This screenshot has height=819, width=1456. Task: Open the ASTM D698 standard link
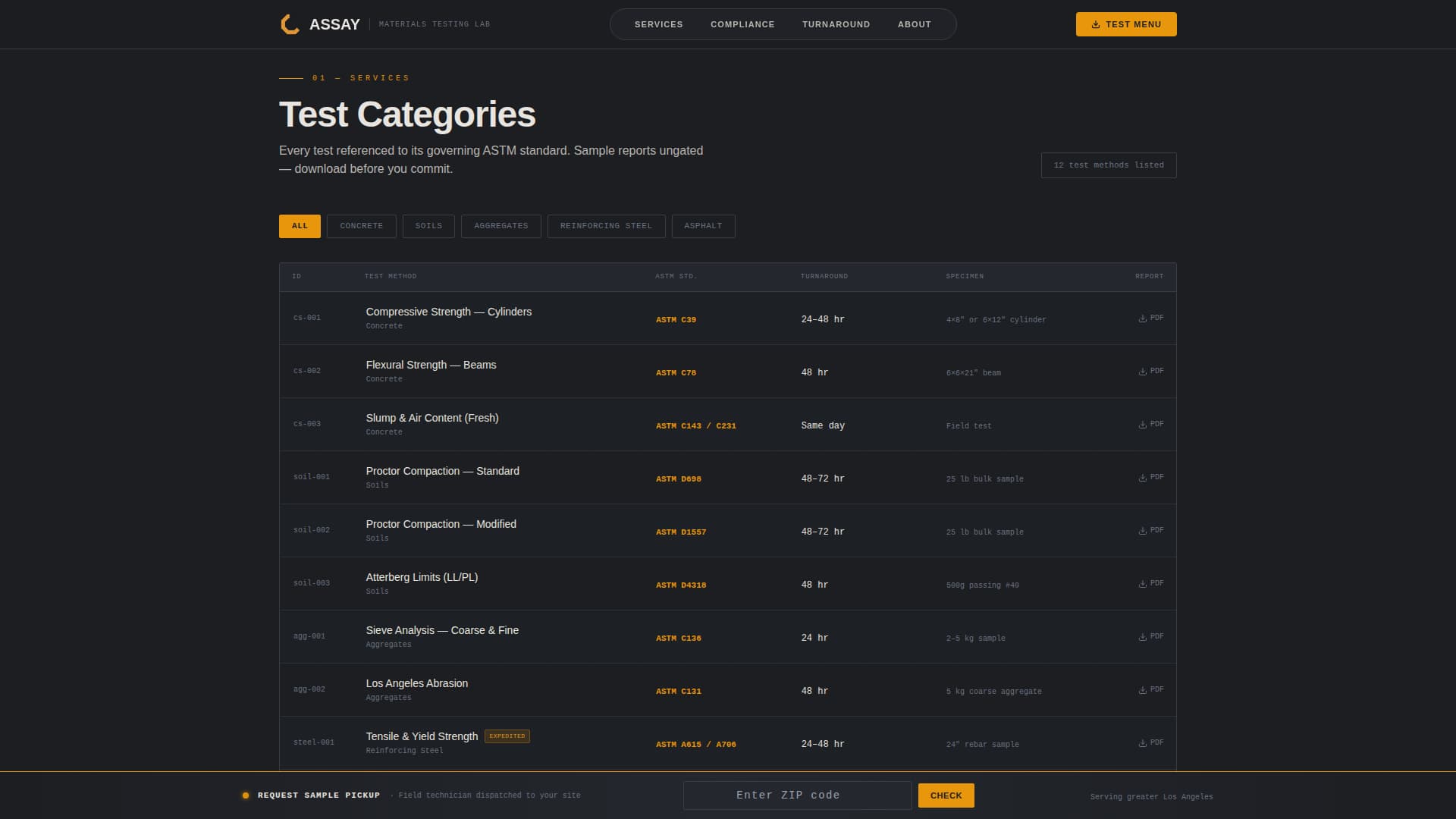click(x=679, y=479)
